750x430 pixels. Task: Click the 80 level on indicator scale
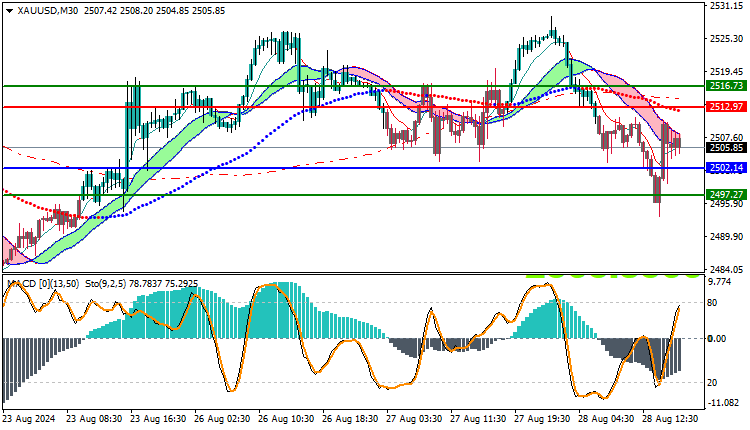click(x=712, y=303)
